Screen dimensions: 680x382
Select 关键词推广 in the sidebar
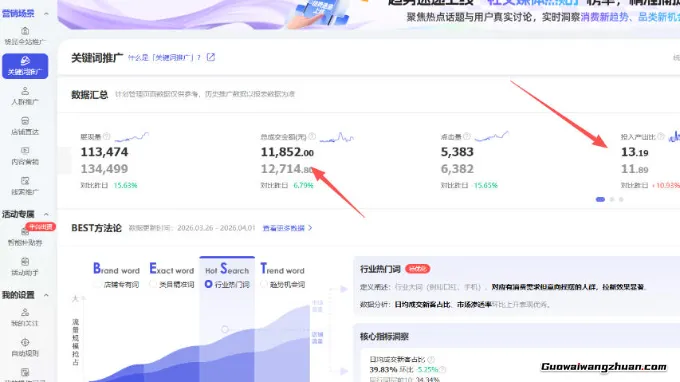[x=25, y=66]
